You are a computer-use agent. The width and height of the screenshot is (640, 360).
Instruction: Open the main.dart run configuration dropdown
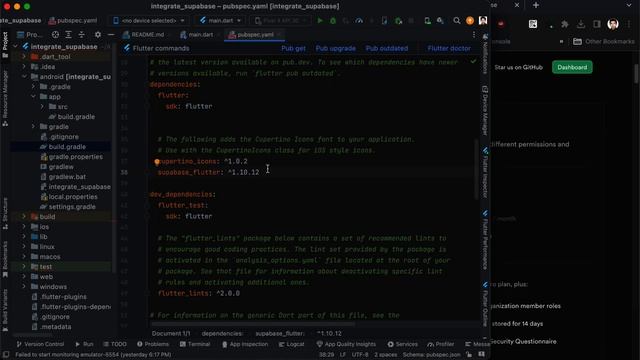click(221, 20)
